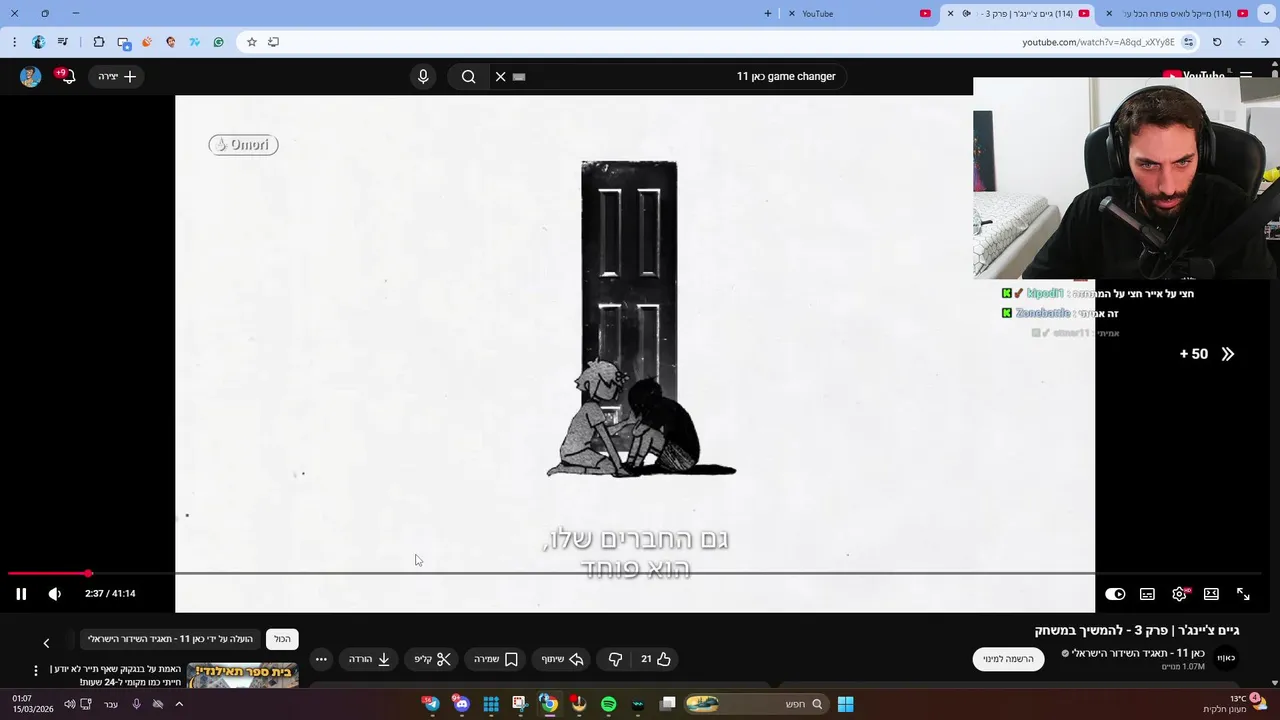Go to YouTube home via logo
The height and width of the screenshot is (720, 1280).
coord(1193,75)
